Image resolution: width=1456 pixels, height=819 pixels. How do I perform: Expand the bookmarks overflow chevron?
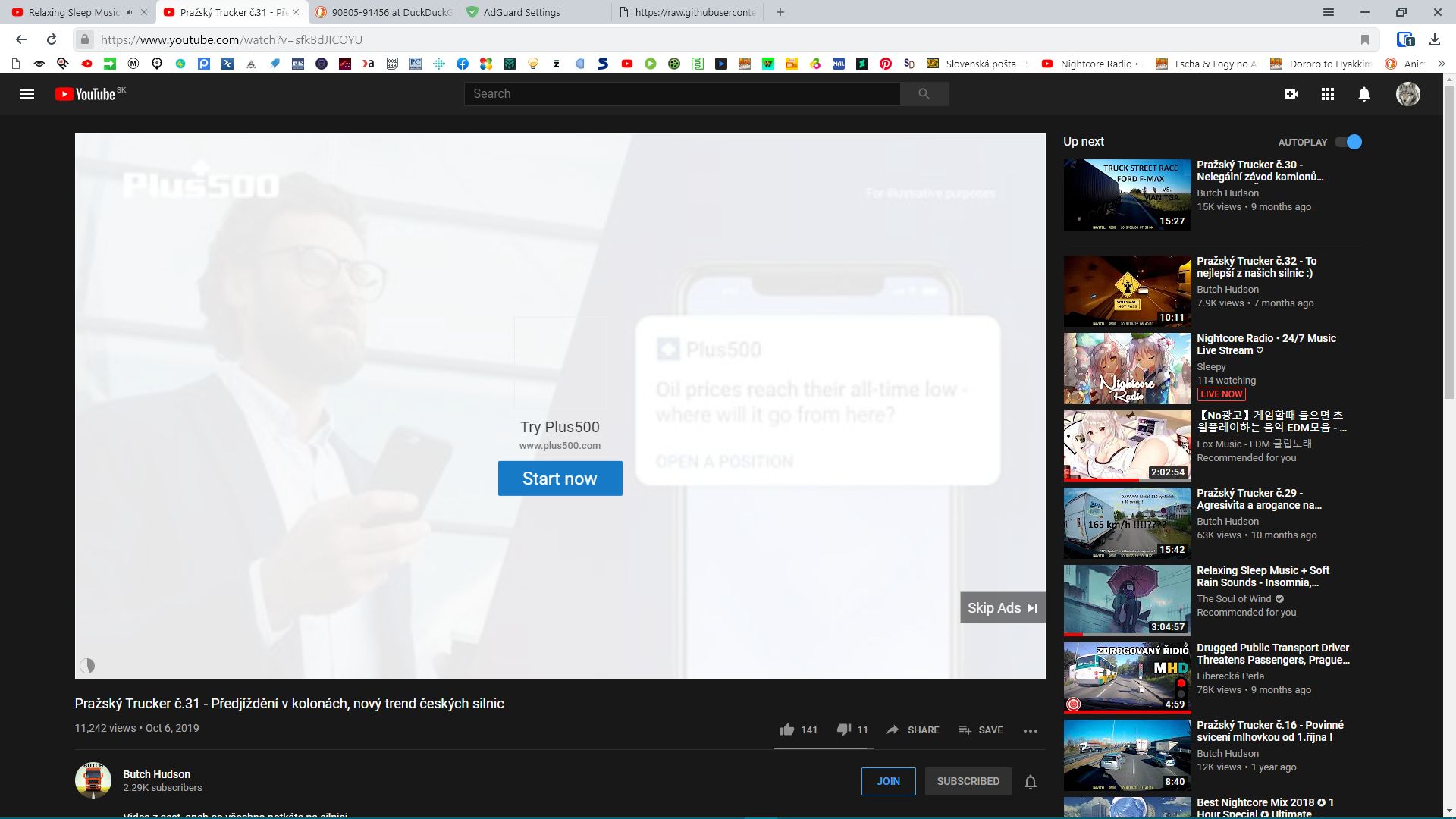(x=1441, y=64)
